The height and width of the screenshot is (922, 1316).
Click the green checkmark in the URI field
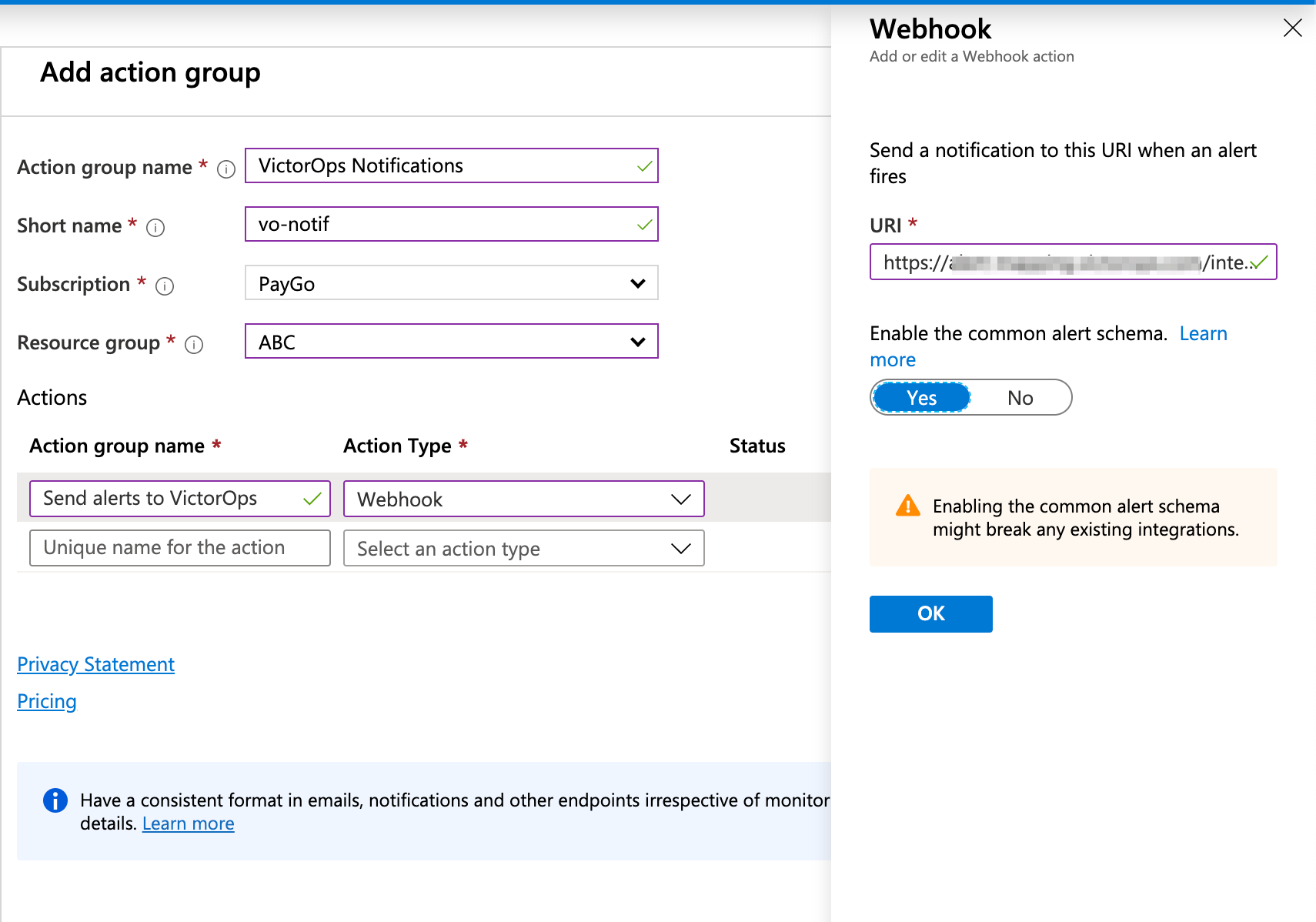coord(1260,262)
